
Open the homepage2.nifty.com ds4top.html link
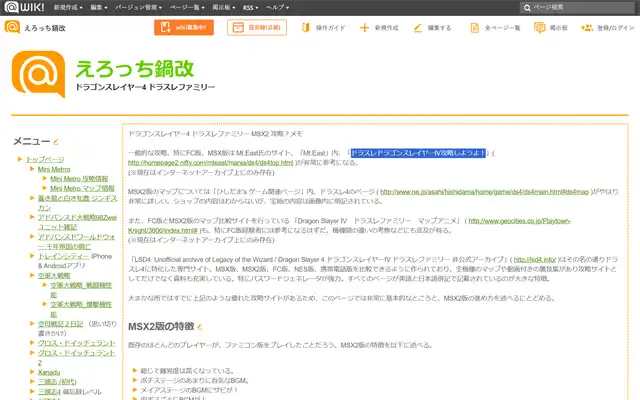coord(211,162)
